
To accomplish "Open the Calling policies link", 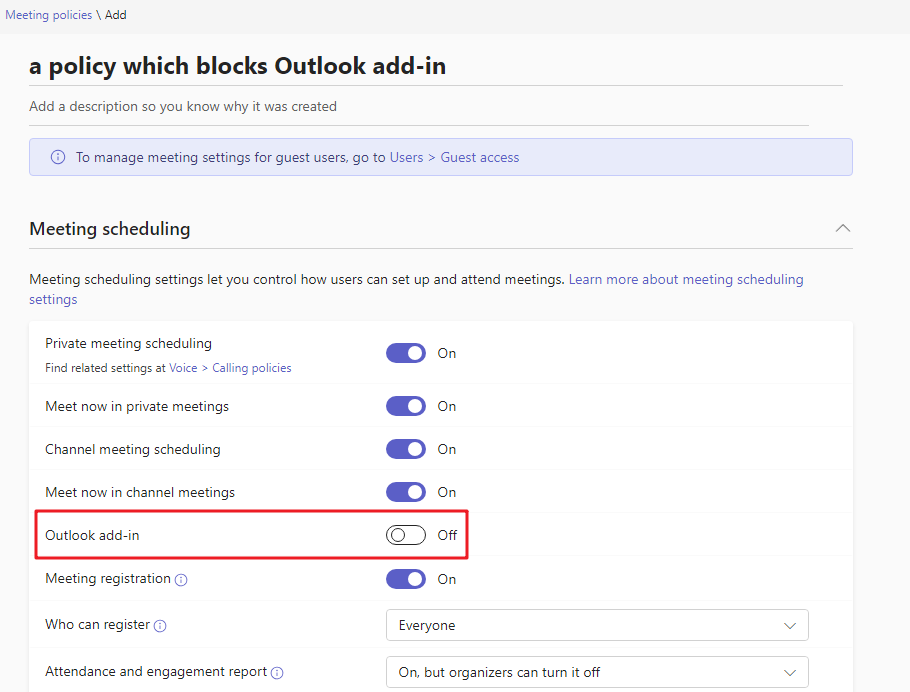I will [x=252, y=368].
